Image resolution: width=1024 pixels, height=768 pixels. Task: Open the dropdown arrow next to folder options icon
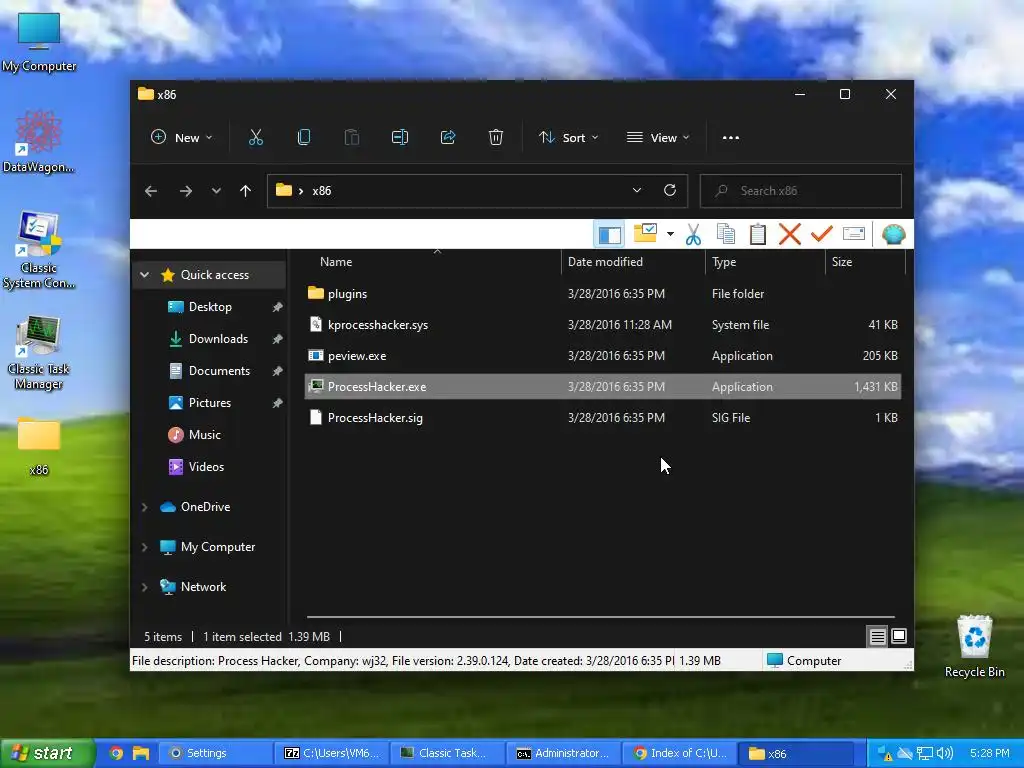pyautogui.click(x=670, y=234)
